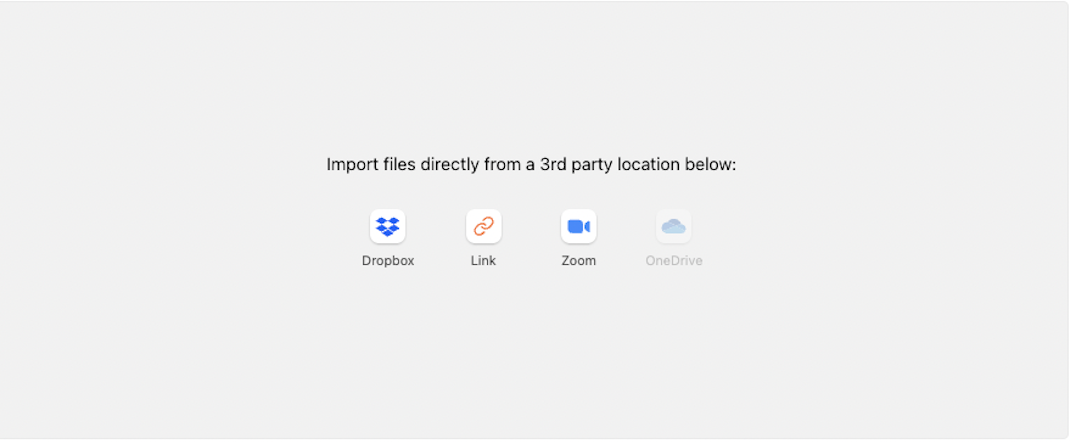
Task: Open the Link import option icon
Action: [483, 226]
